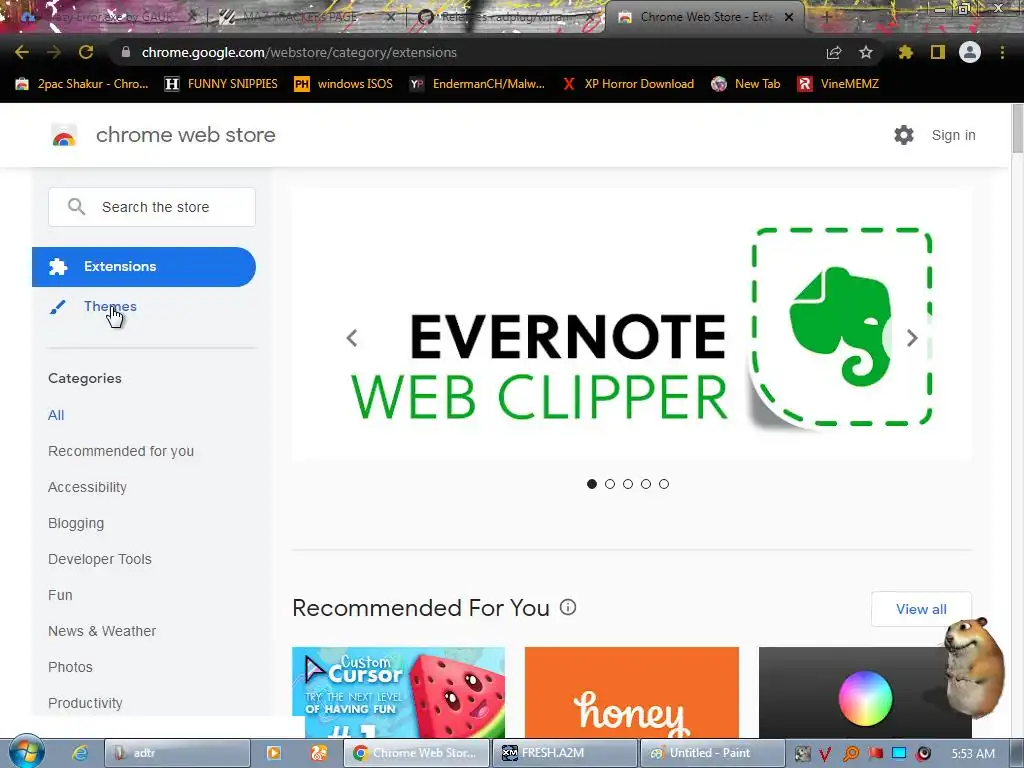The width and height of the screenshot is (1024, 768).
Task: Select the Extensions section in sidebar
Action: [x=144, y=266]
